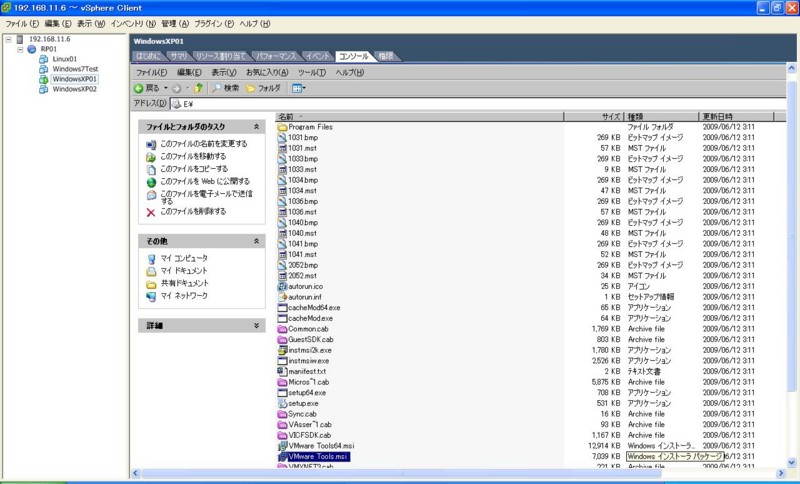Select the Linux01 VM icon
The width and height of the screenshot is (800, 484).
pyautogui.click(x=44, y=59)
